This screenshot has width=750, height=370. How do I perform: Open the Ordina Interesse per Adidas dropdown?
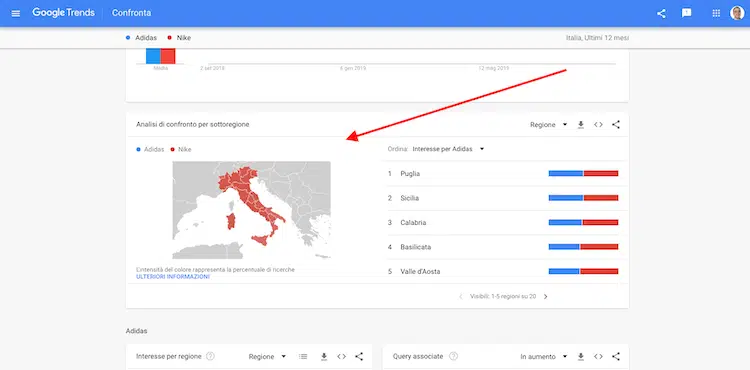[448, 149]
